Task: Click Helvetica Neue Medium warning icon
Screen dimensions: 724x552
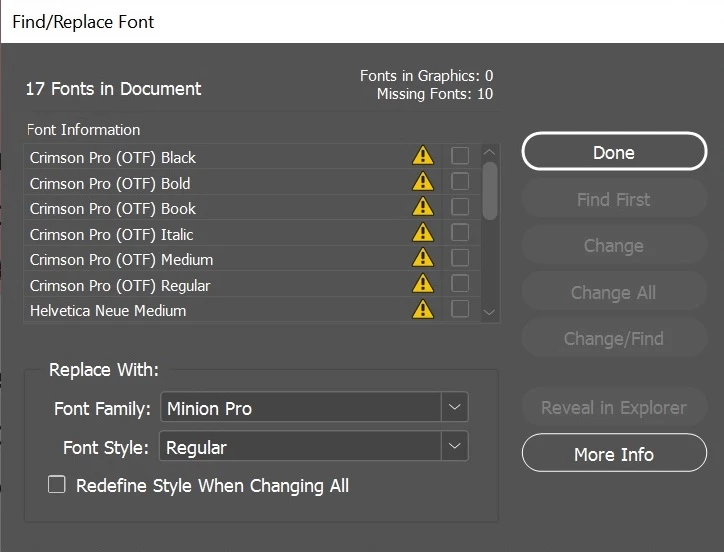Action: pos(423,309)
